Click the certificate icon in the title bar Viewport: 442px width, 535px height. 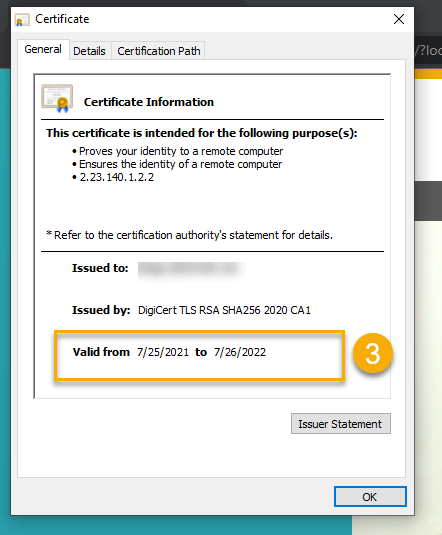pos(22,20)
